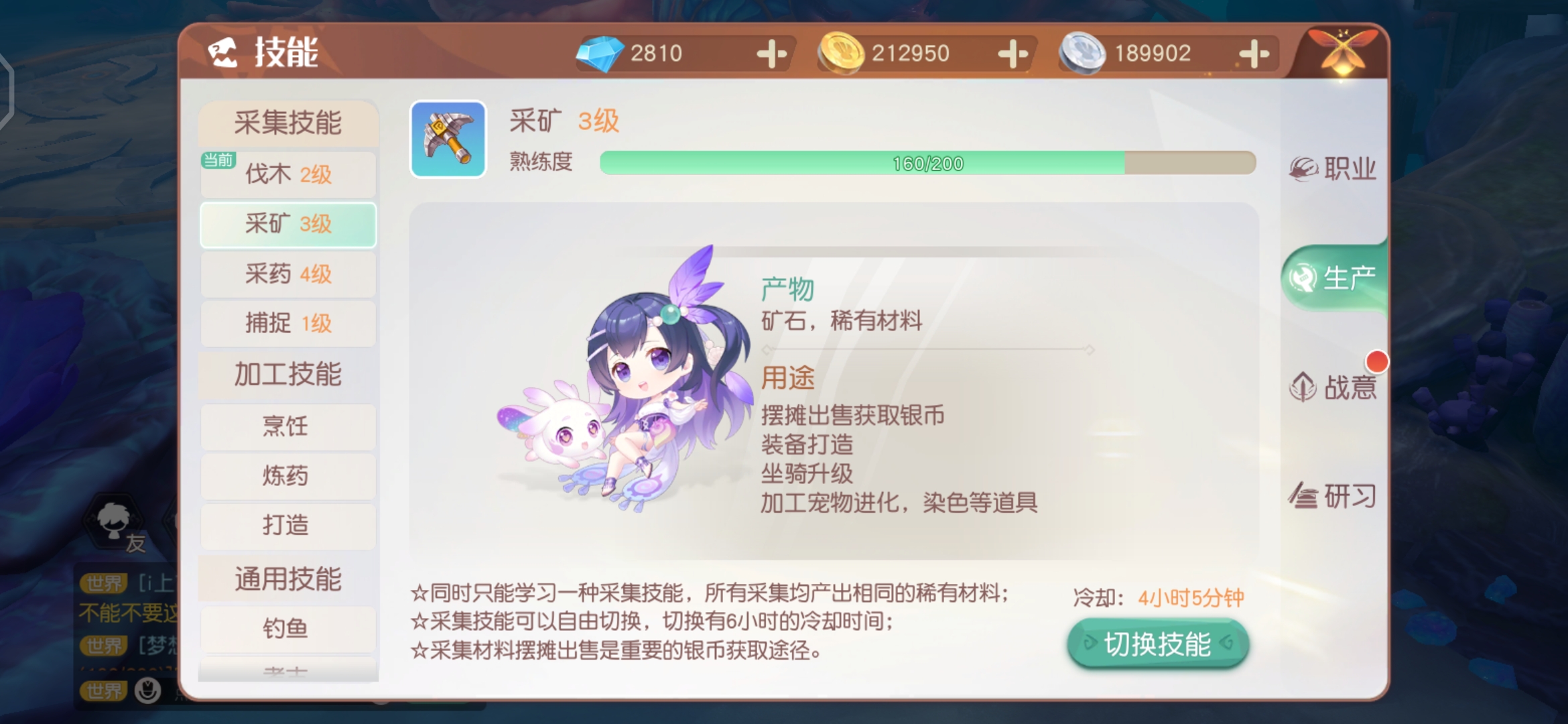Select the 捕捉 1级 skill
The height and width of the screenshot is (724, 1568).
(288, 323)
